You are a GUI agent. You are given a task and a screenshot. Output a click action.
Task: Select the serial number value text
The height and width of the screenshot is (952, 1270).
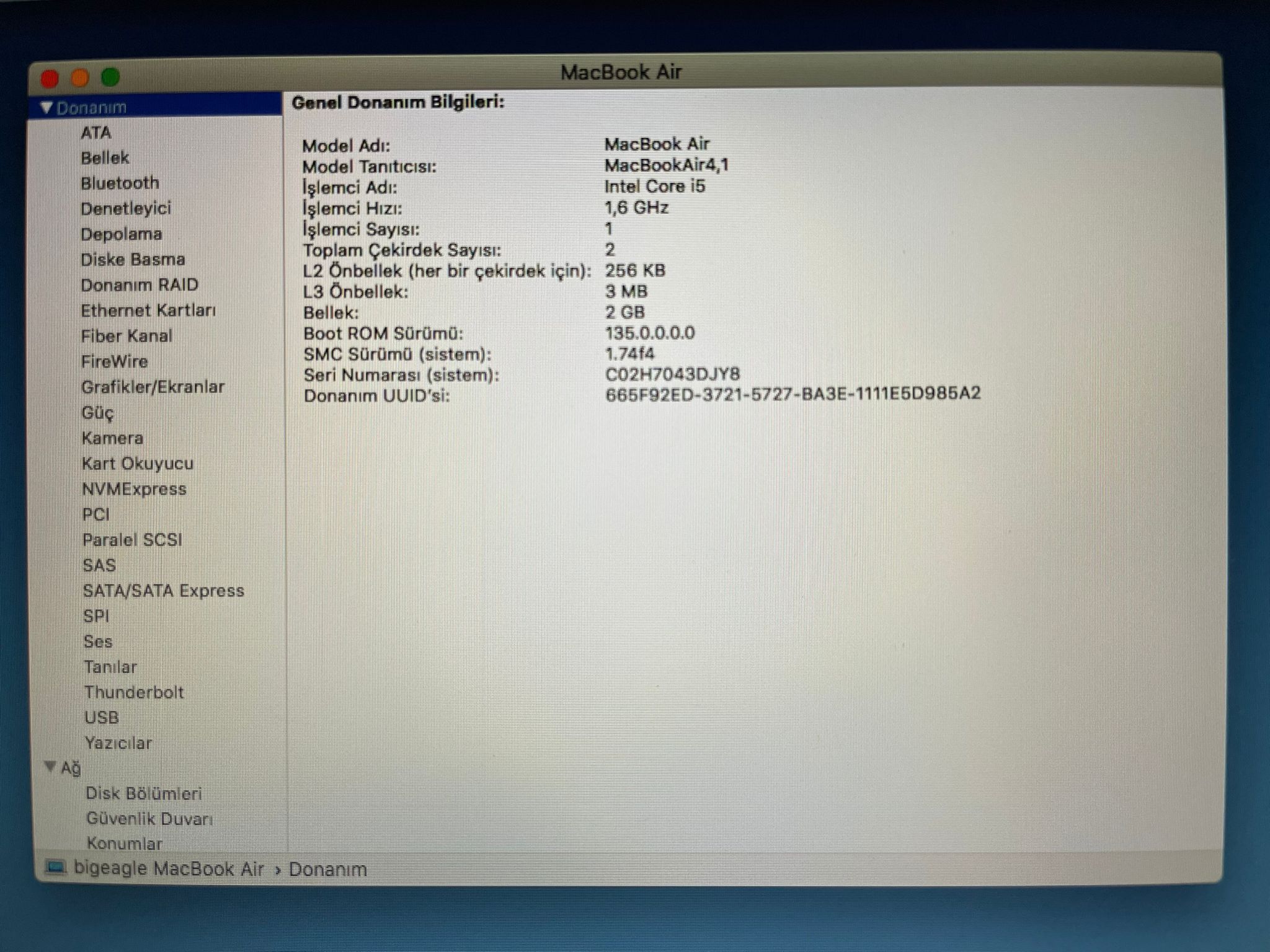tap(672, 374)
